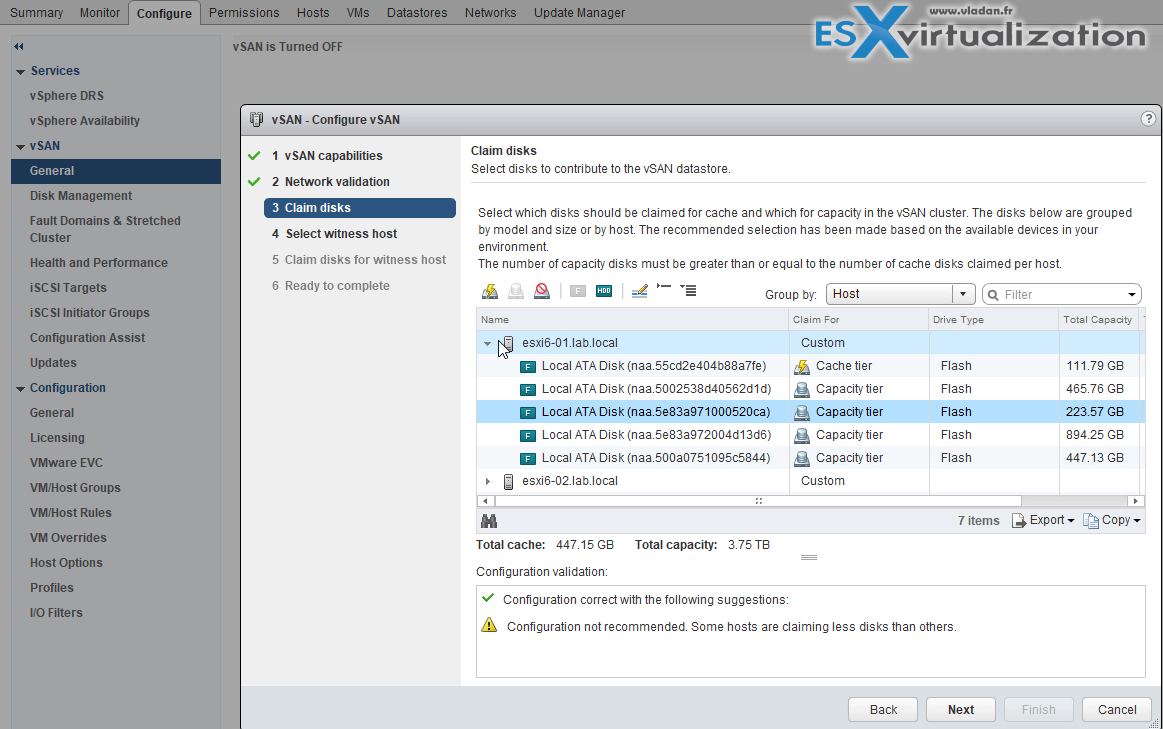Click the mark as flash disk icon
This screenshot has height=729, width=1163.
(578, 291)
